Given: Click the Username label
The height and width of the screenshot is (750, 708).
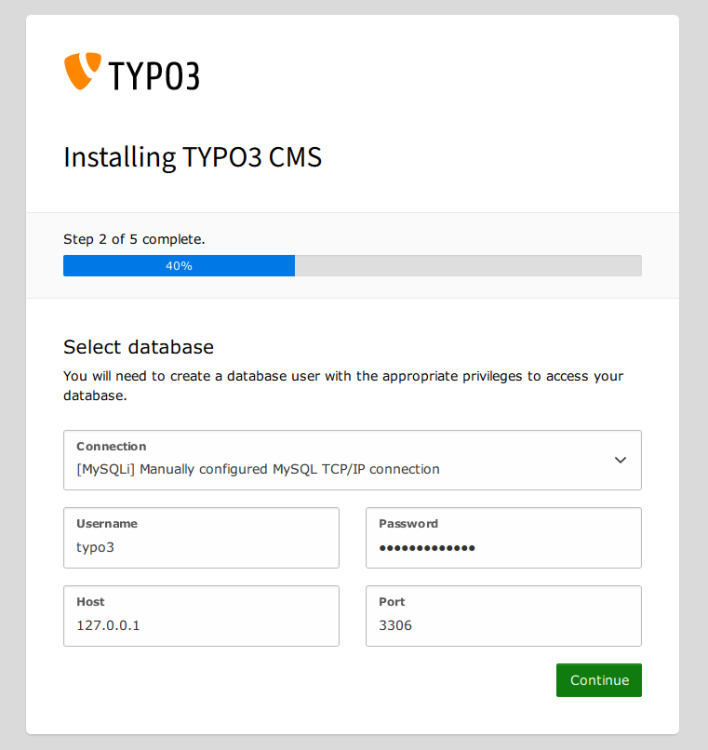Looking at the screenshot, I should [x=107, y=523].
